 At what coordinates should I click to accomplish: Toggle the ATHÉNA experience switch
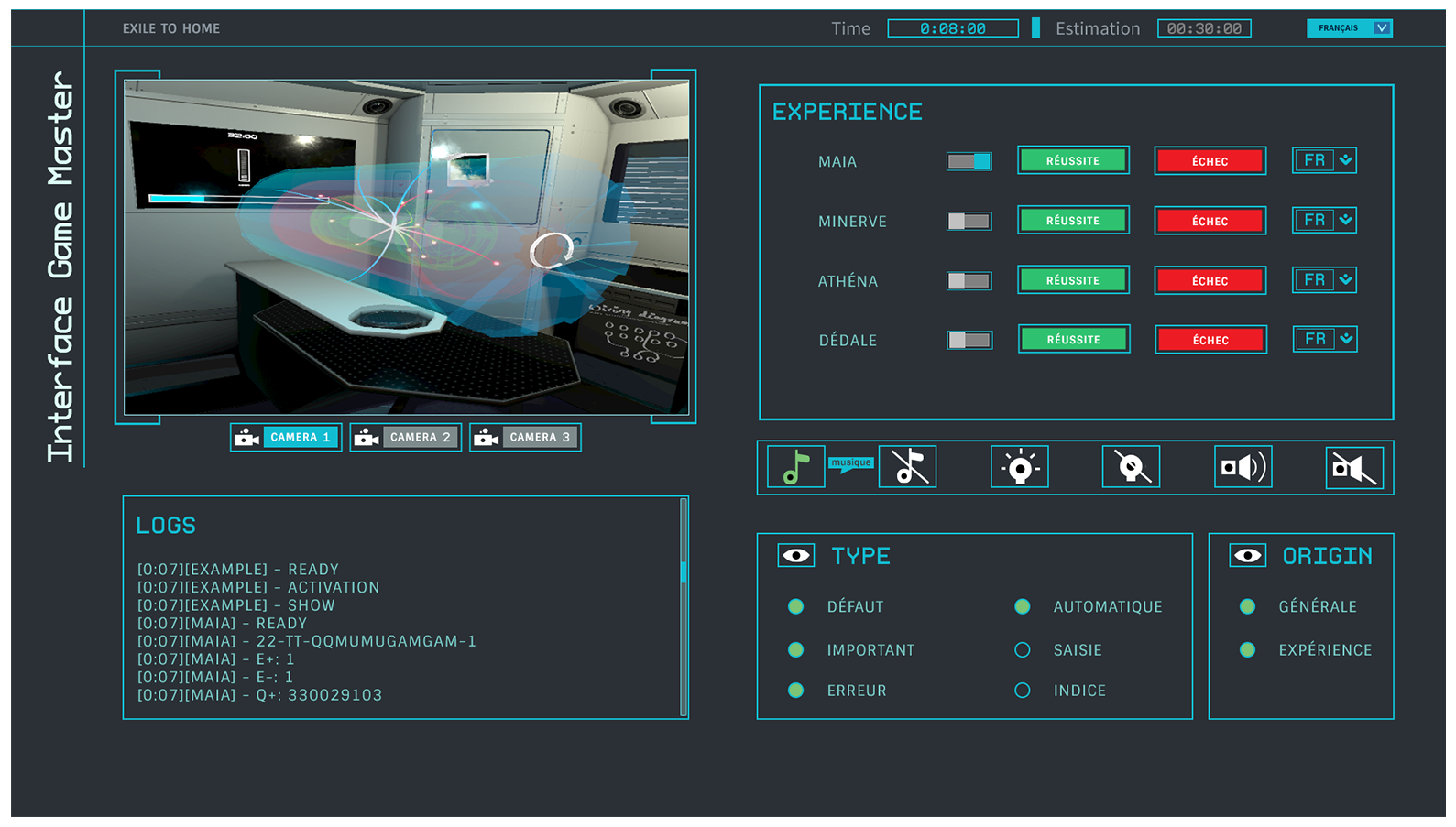[969, 280]
